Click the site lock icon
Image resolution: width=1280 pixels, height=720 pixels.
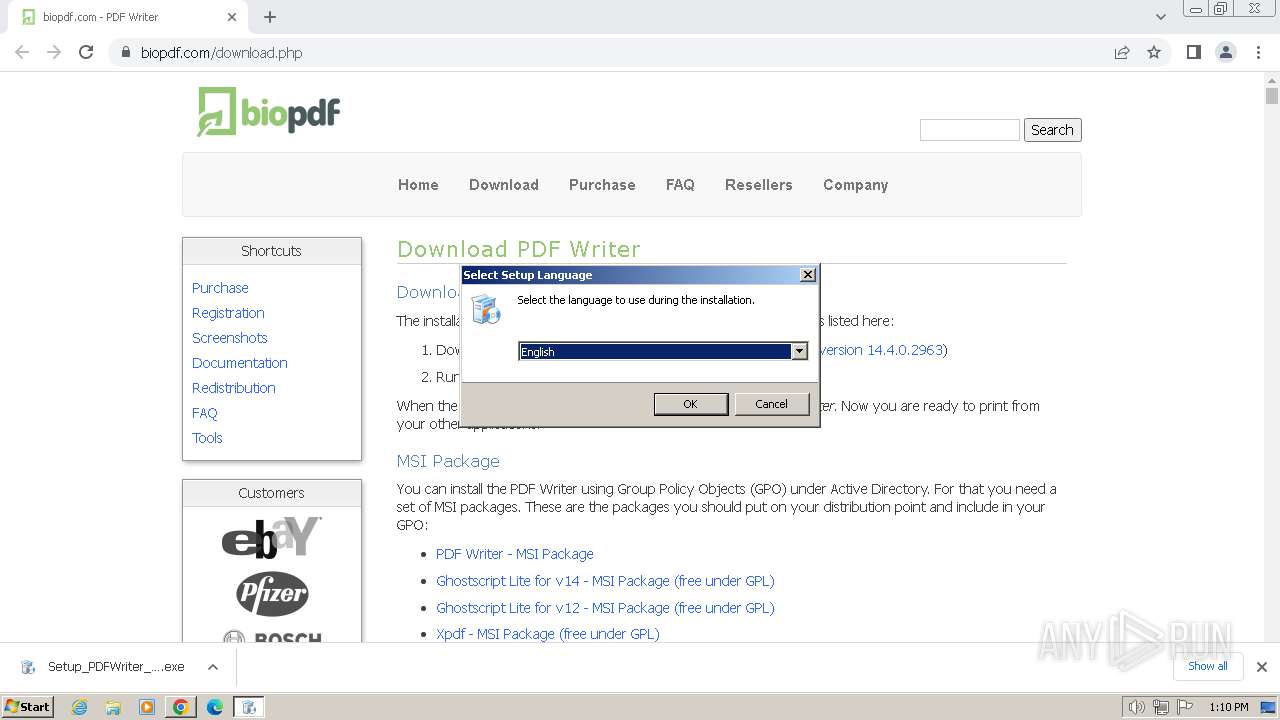click(x=125, y=52)
